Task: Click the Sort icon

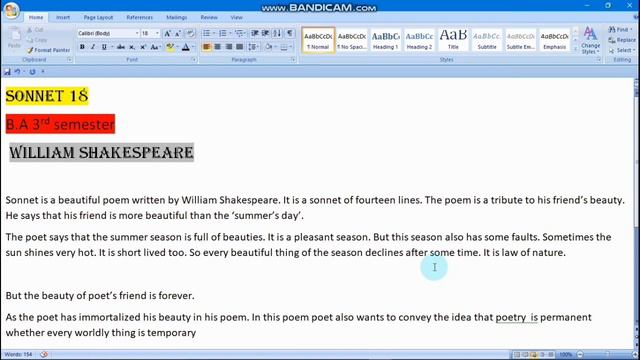Action: 277,33
